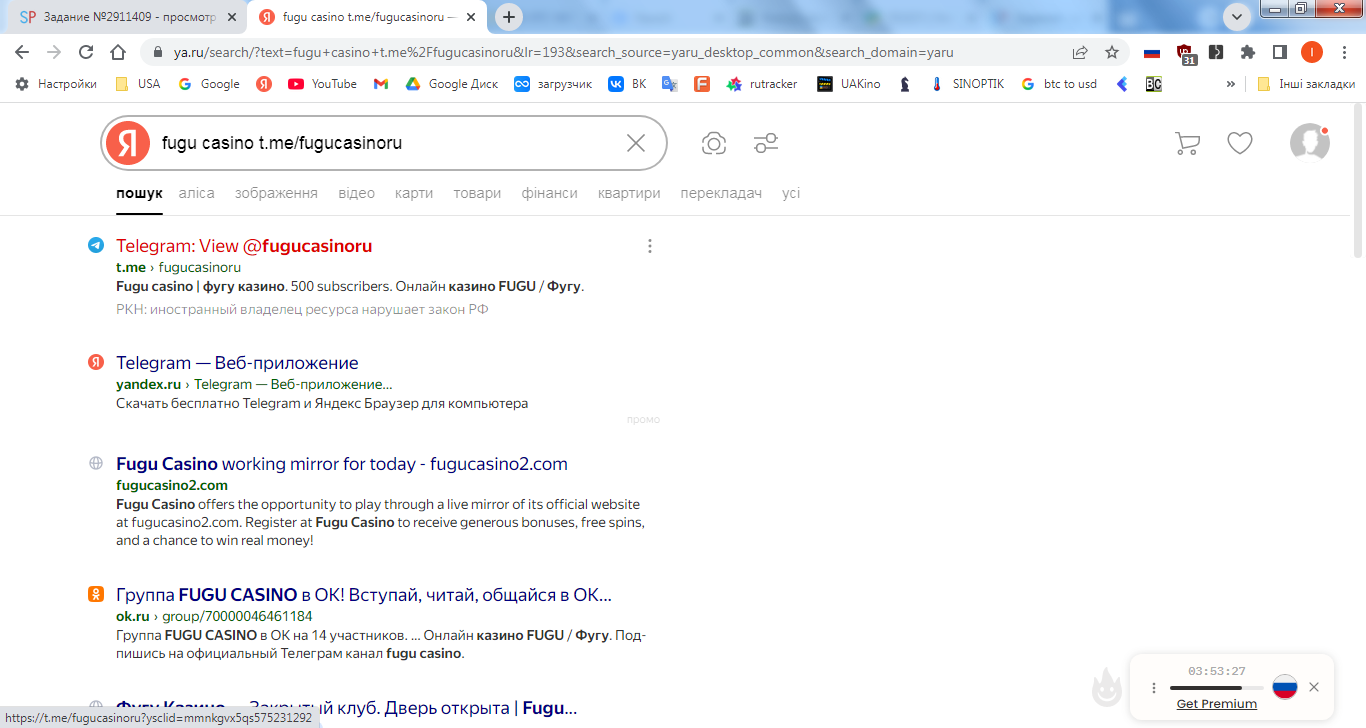Open the USA bookmarks folder
The width and height of the screenshot is (1366, 728).
pos(138,84)
